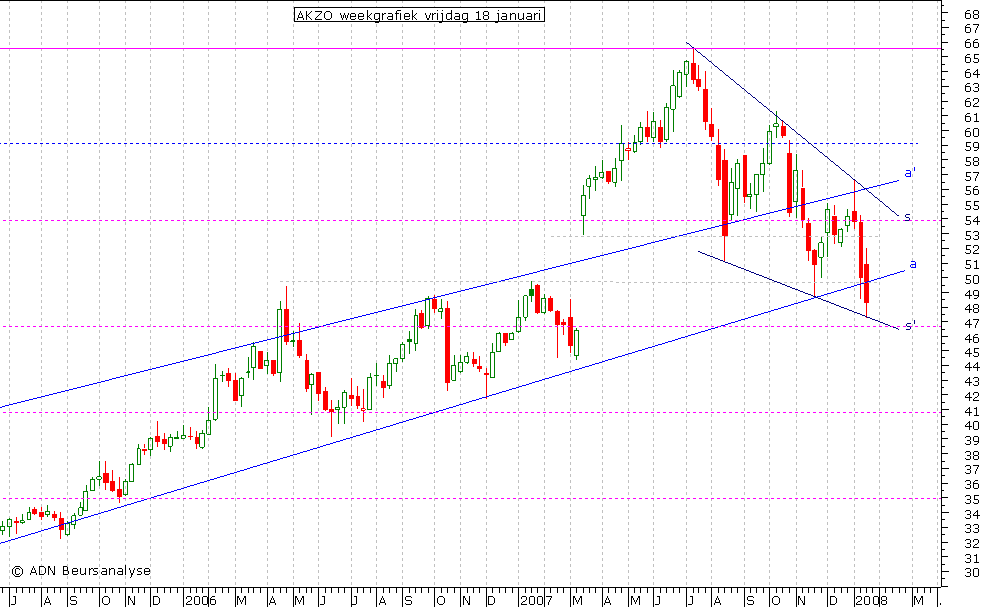Select price label 37 on the price axis
The width and height of the screenshot is (982, 607).
pos(972,470)
